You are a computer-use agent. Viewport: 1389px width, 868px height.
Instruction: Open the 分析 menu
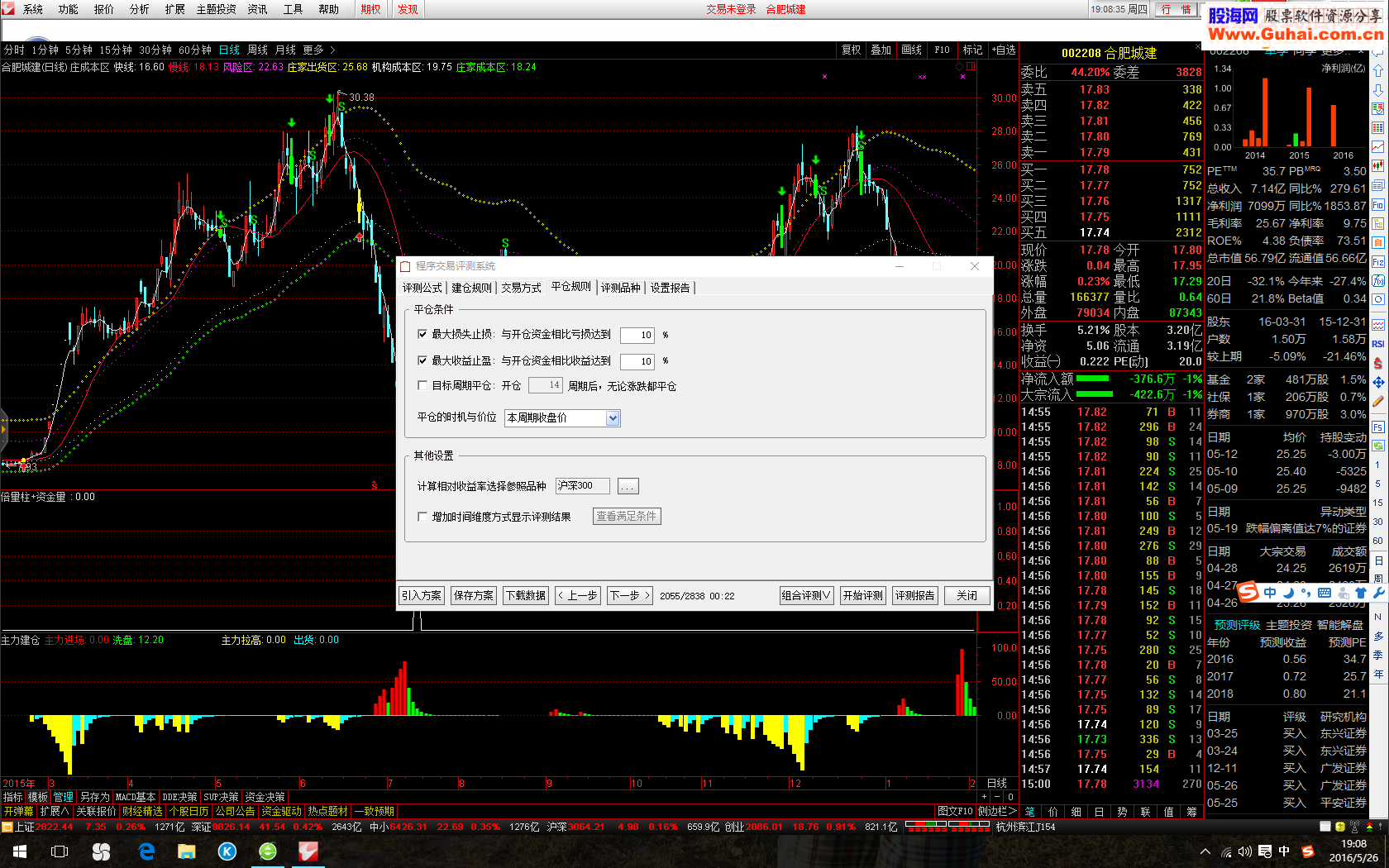139,9
